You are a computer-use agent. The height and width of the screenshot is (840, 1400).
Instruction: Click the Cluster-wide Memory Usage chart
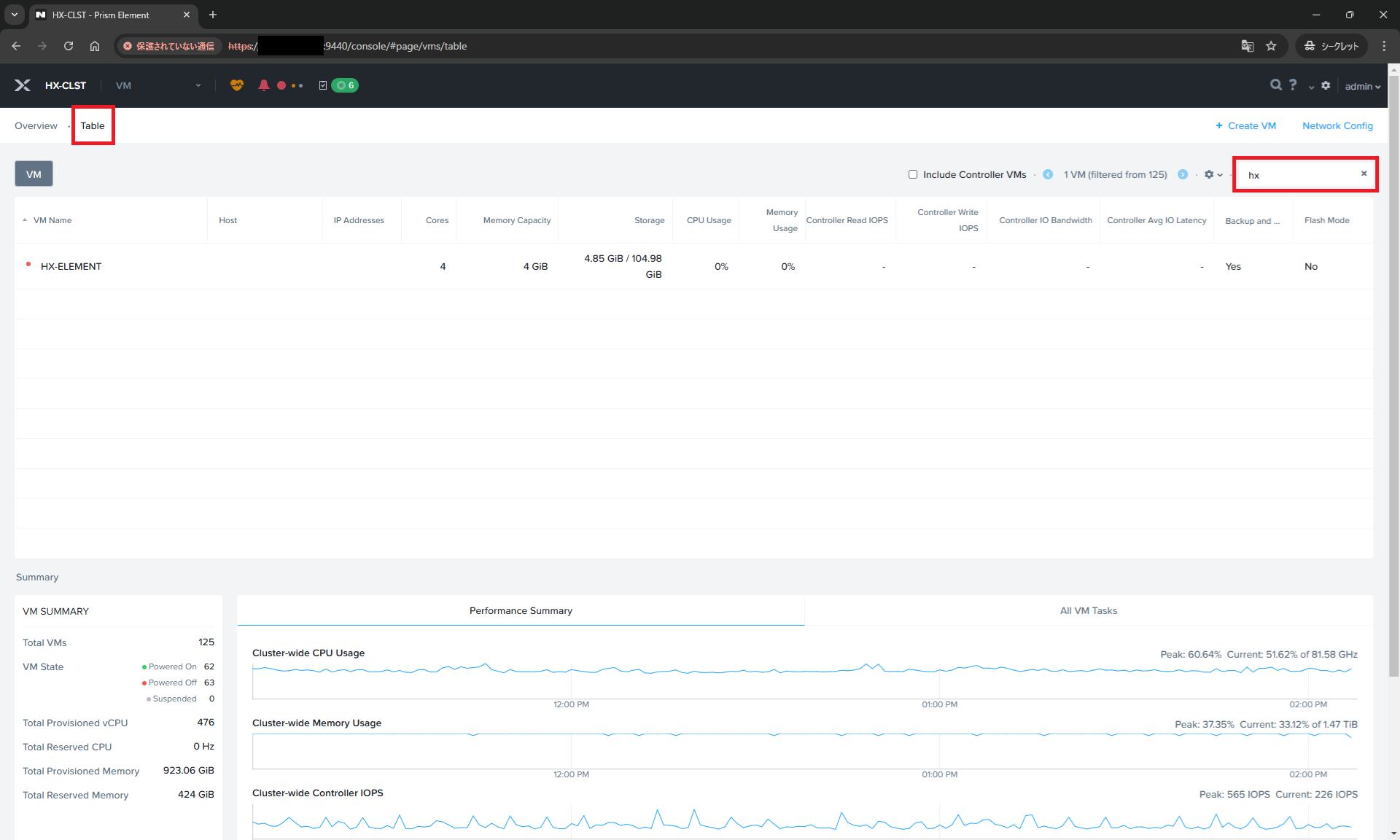[x=804, y=750]
